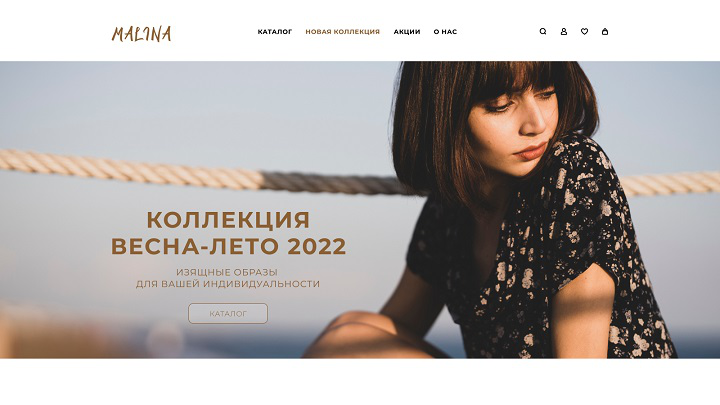Click the ВЕСНА-ЛЕТО 2022 heading line
720x405 pixels.
[228, 246]
